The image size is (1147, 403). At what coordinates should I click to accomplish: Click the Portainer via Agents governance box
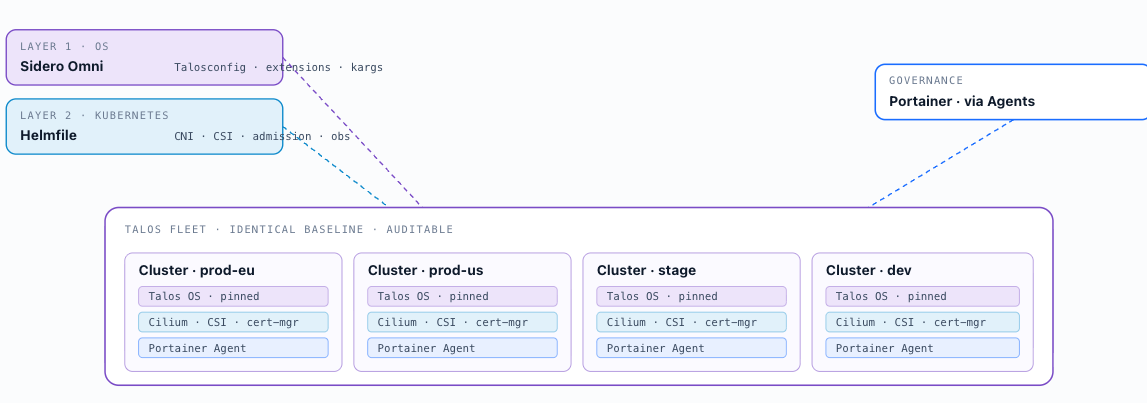[x=1011, y=91]
